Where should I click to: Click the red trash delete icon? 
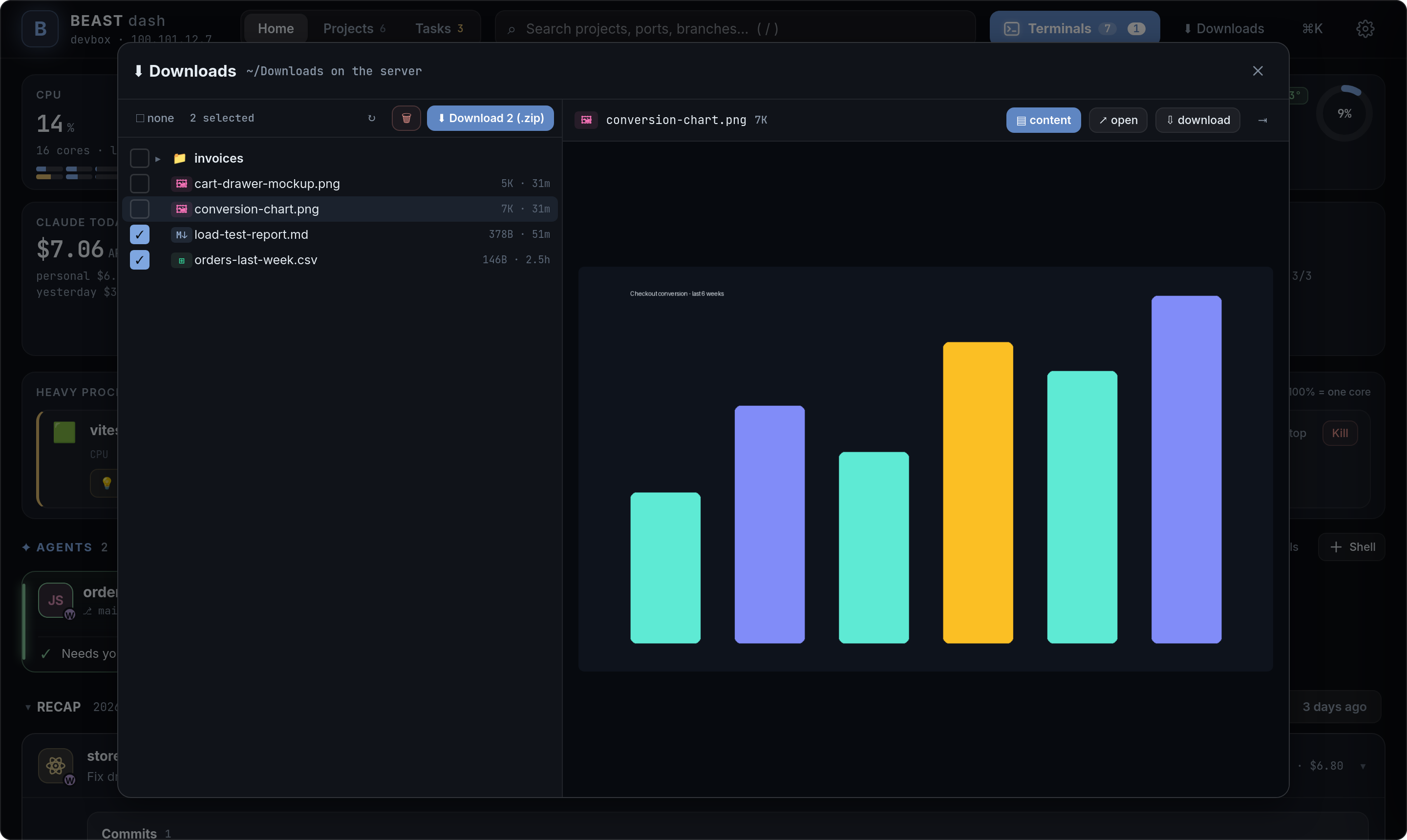pos(406,118)
